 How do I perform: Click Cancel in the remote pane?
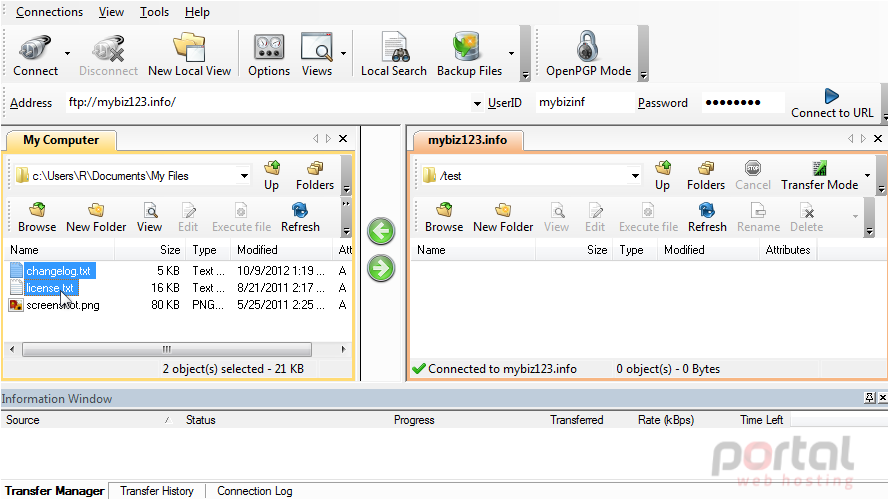753,176
